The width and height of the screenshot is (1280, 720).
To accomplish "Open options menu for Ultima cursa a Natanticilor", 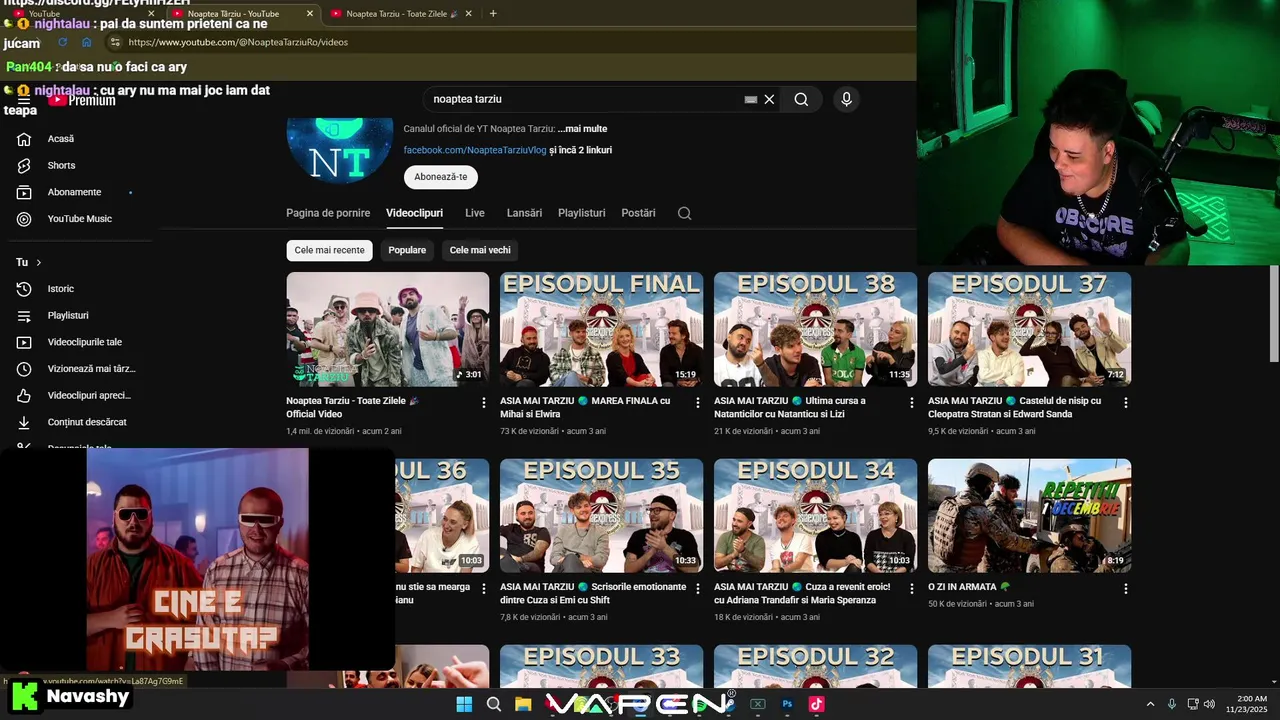I will (x=912, y=403).
